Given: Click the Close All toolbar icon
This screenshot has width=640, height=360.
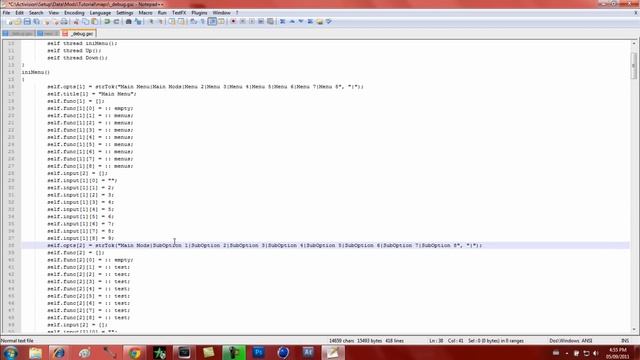Looking at the screenshot, I should tap(56, 21).
